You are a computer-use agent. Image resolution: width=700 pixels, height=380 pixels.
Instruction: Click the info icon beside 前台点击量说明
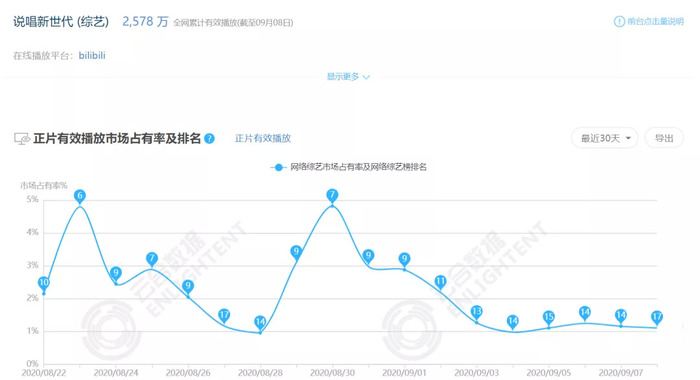click(x=619, y=21)
